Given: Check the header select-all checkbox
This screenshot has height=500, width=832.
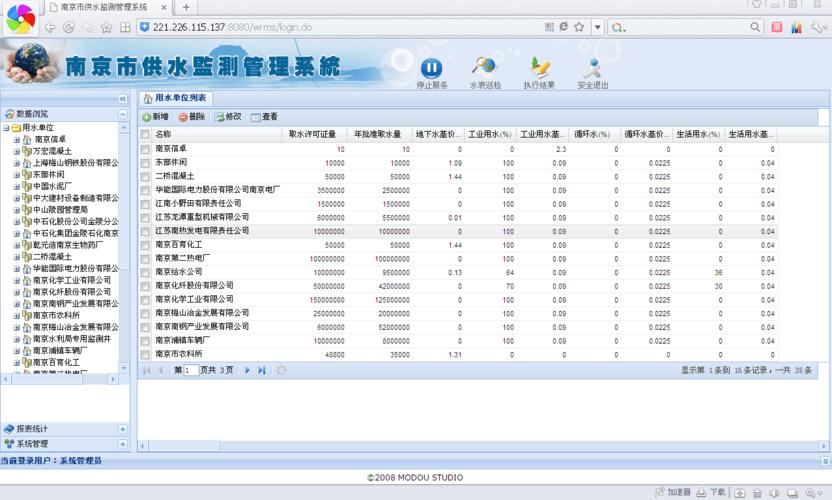Looking at the screenshot, I should point(145,134).
